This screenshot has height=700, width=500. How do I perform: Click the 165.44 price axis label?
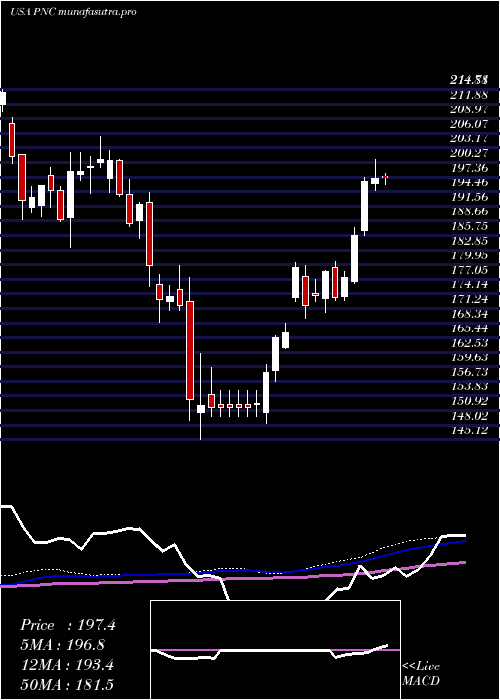(468, 328)
